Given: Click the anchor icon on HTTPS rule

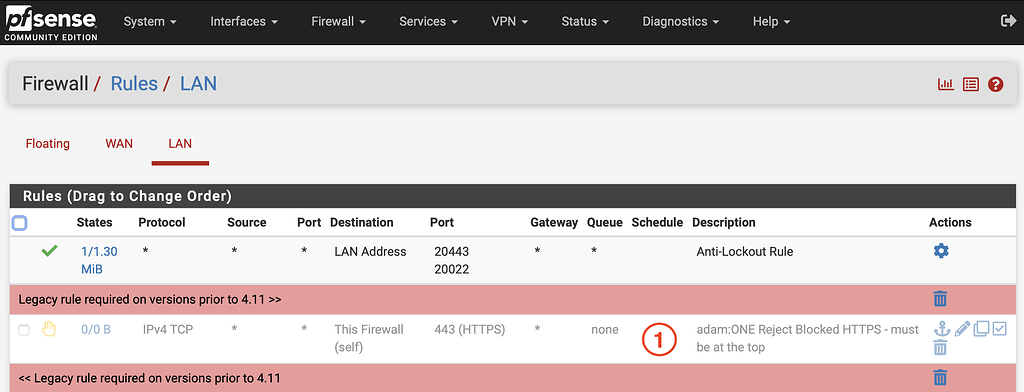Looking at the screenshot, I should [x=941, y=329].
